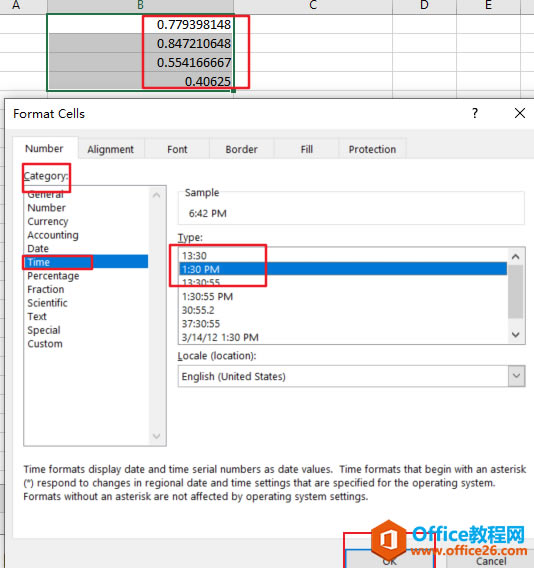Select the Text category

[87, 317]
